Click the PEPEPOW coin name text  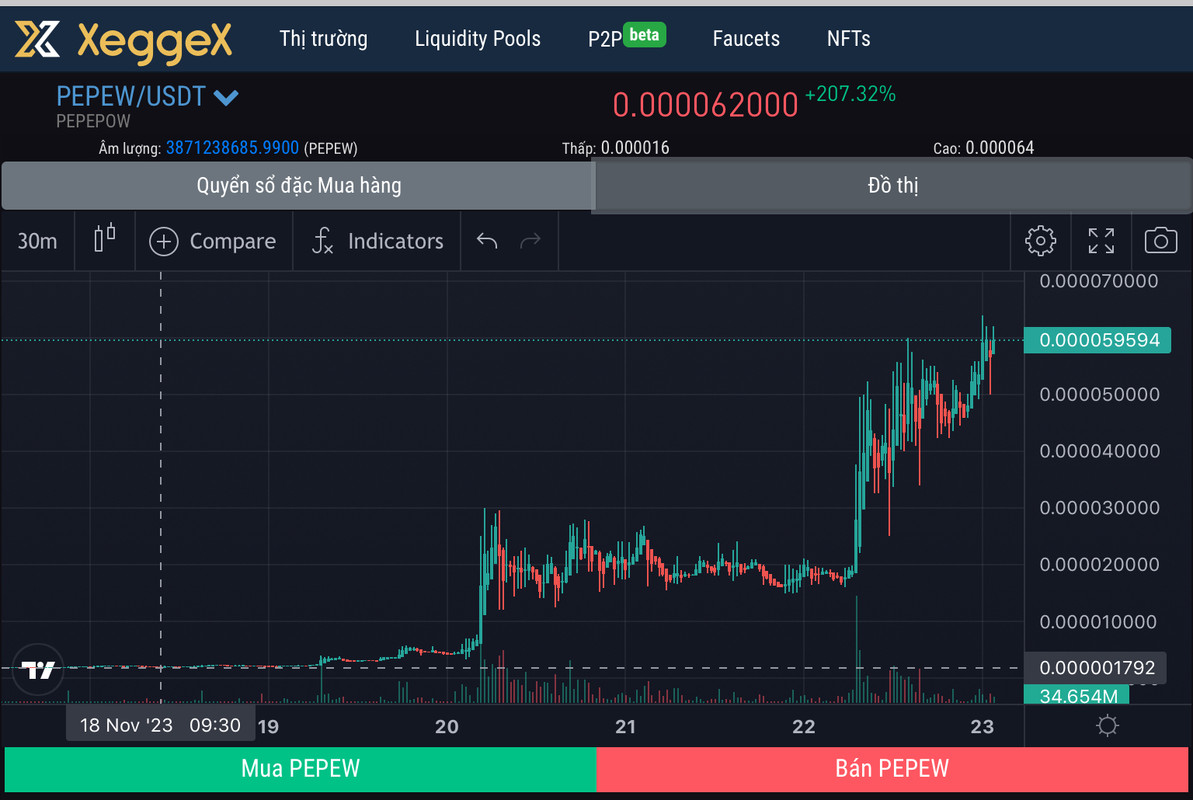pyautogui.click(x=93, y=121)
